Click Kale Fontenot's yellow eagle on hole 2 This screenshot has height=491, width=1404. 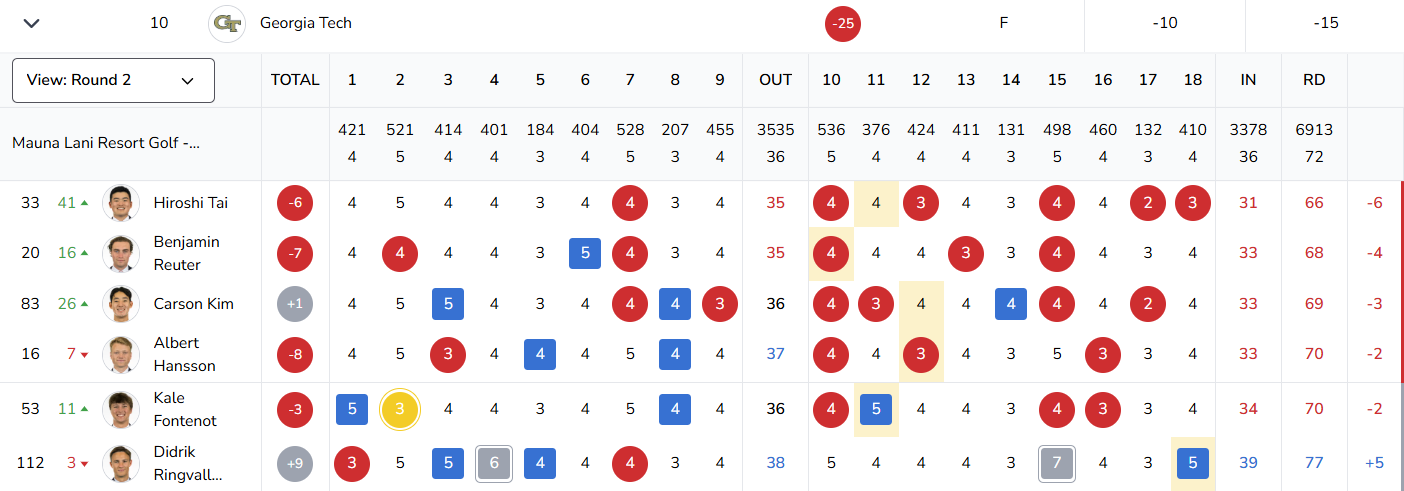point(400,409)
